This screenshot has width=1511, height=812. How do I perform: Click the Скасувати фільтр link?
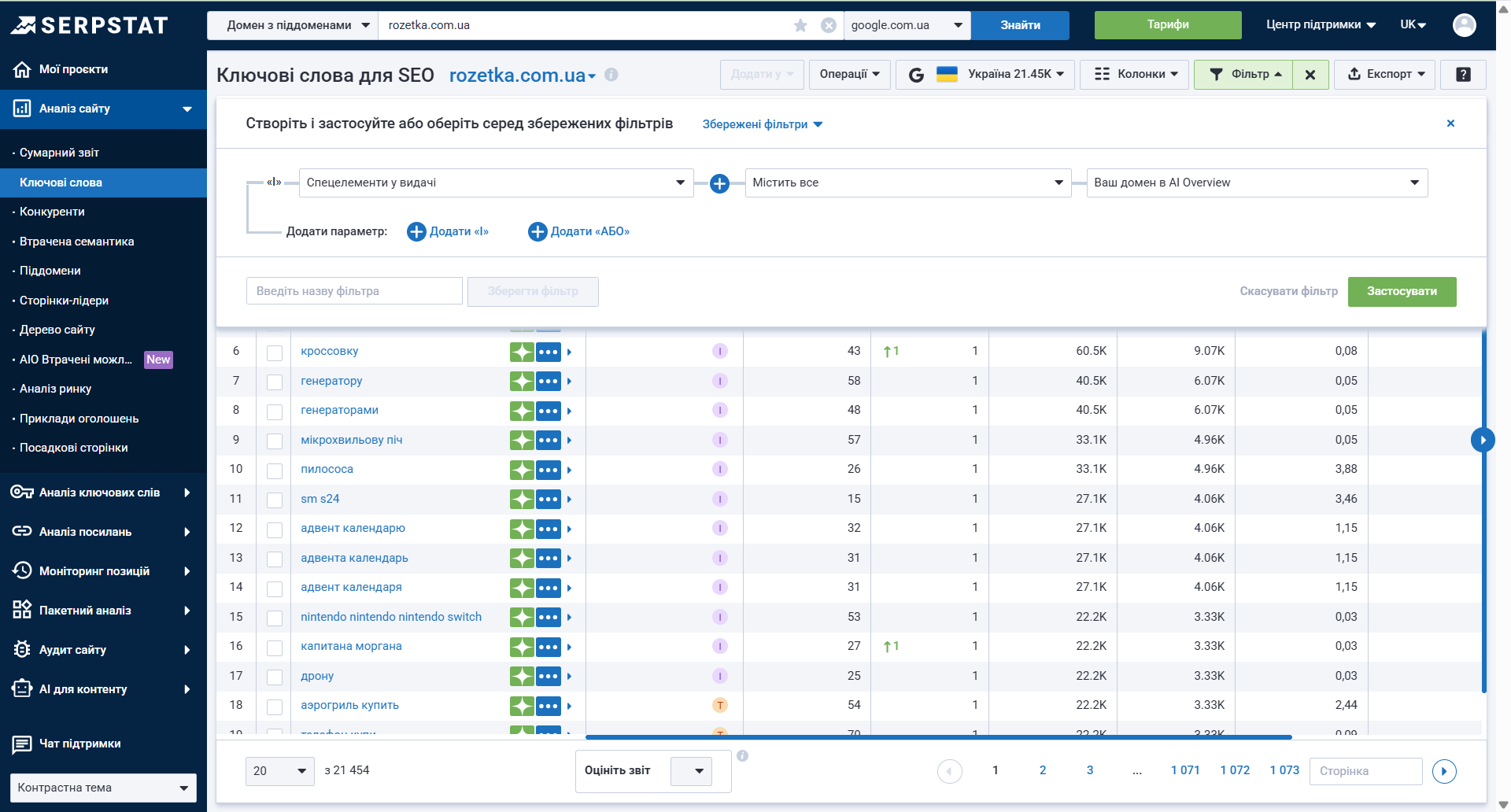pos(1288,291)
